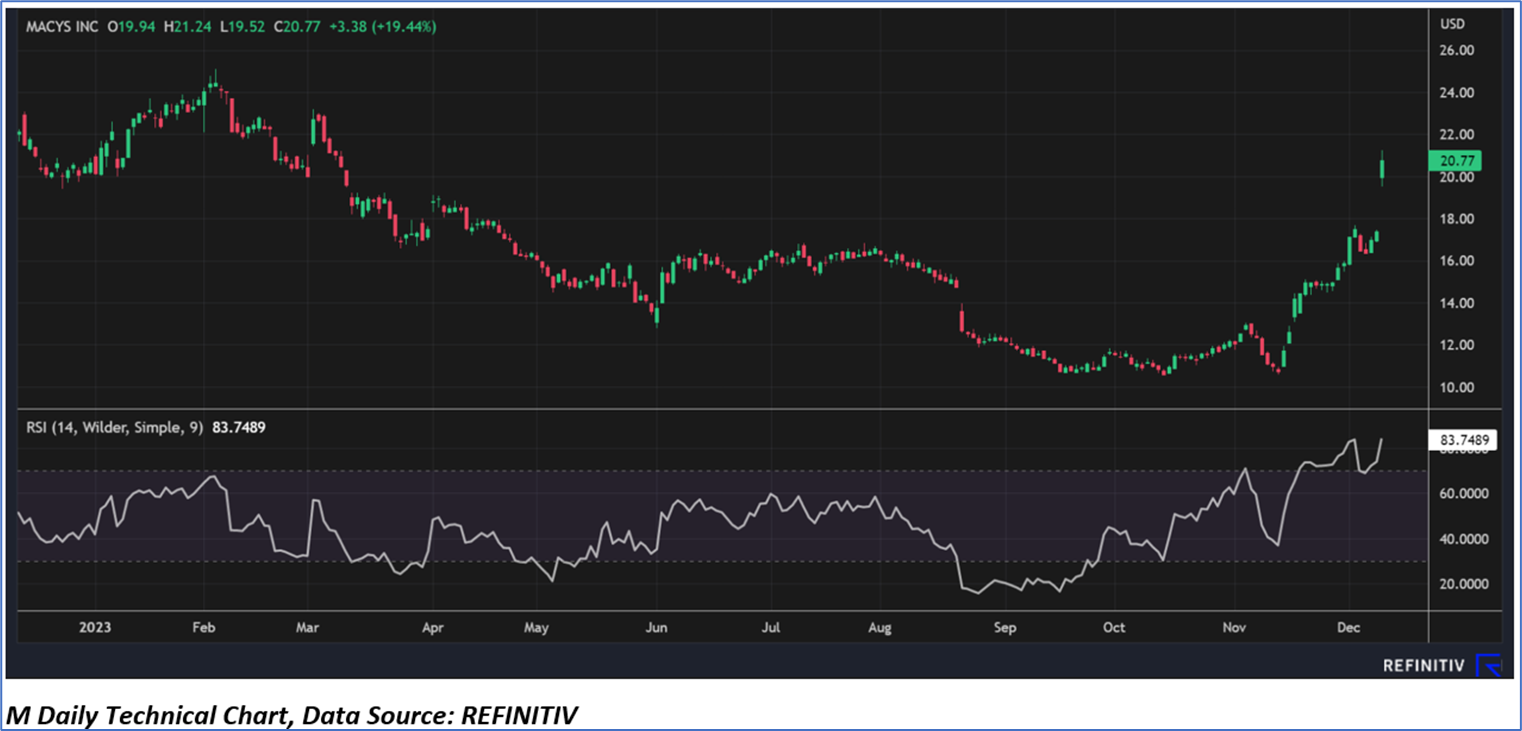Click the Jul time axis label
The width and height of the screenshot is (1522, 731).
(x=771, y=627)
